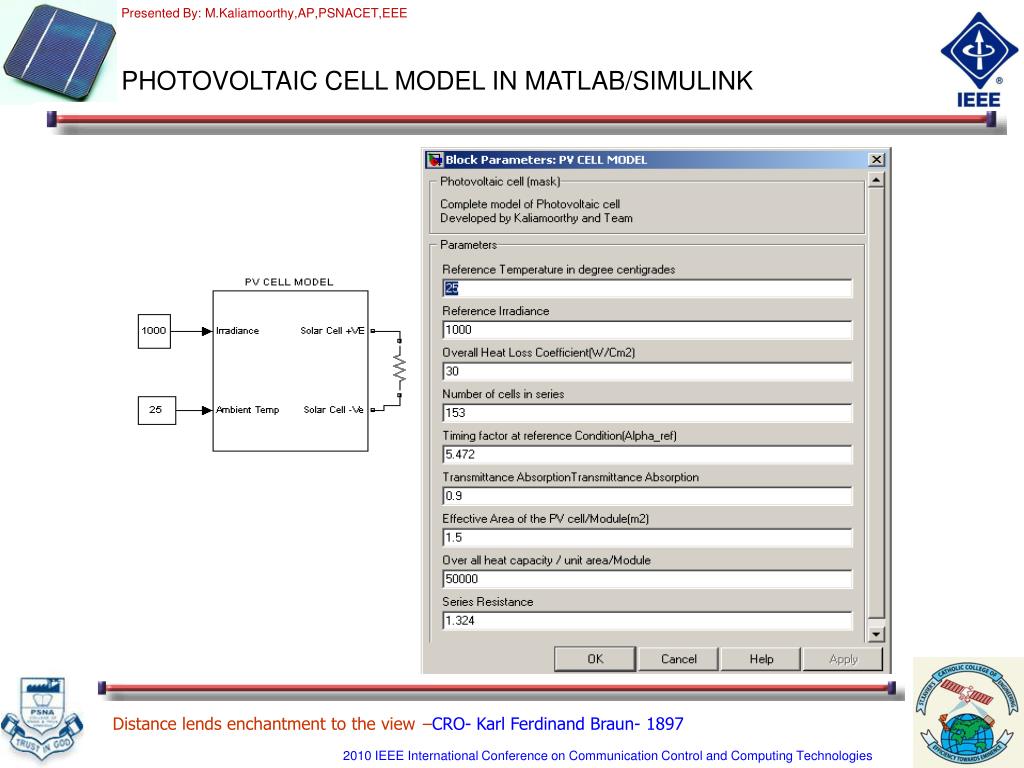Click the 'Series Resistance' label

488,602
